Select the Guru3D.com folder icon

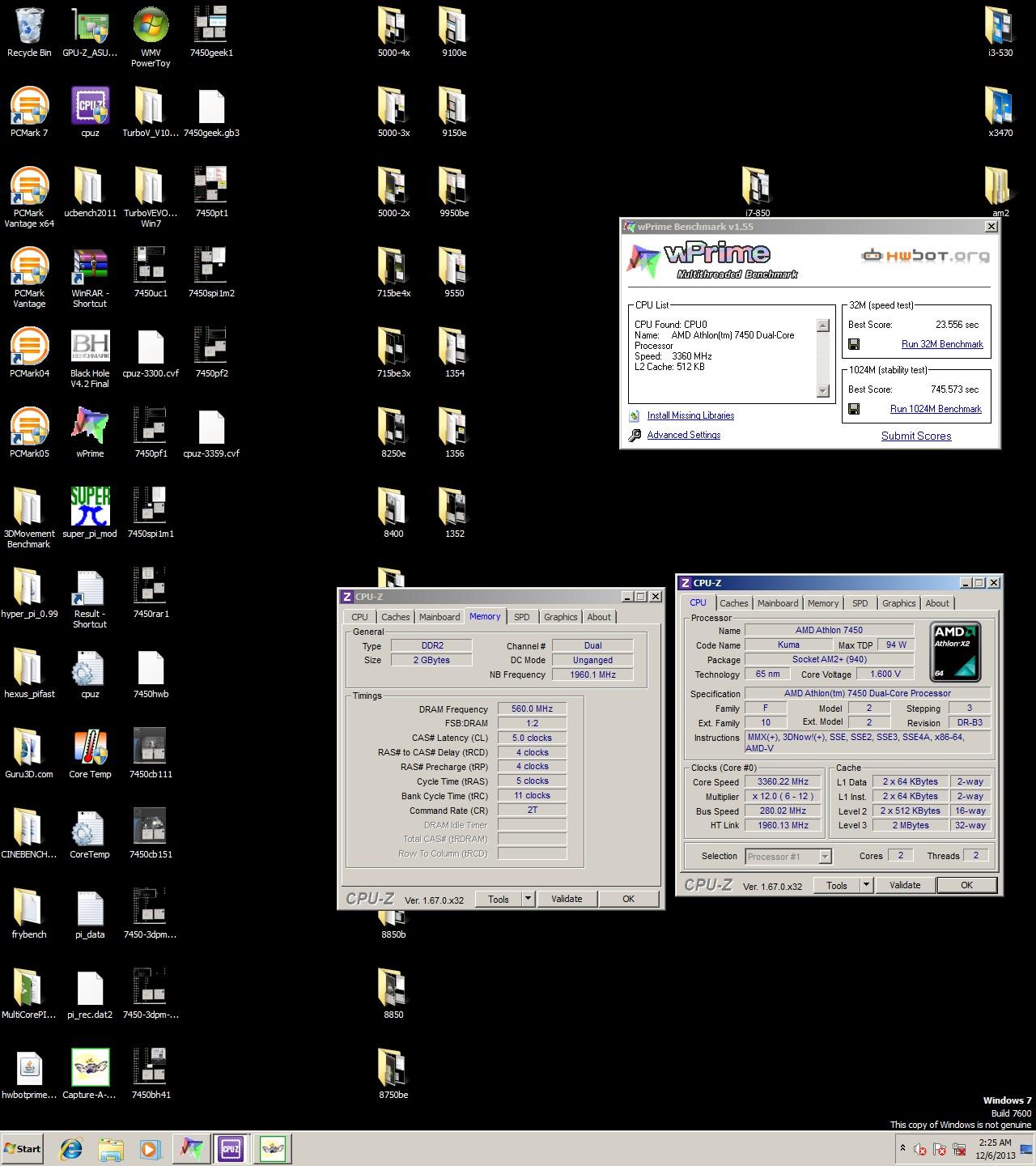[29, 753]
